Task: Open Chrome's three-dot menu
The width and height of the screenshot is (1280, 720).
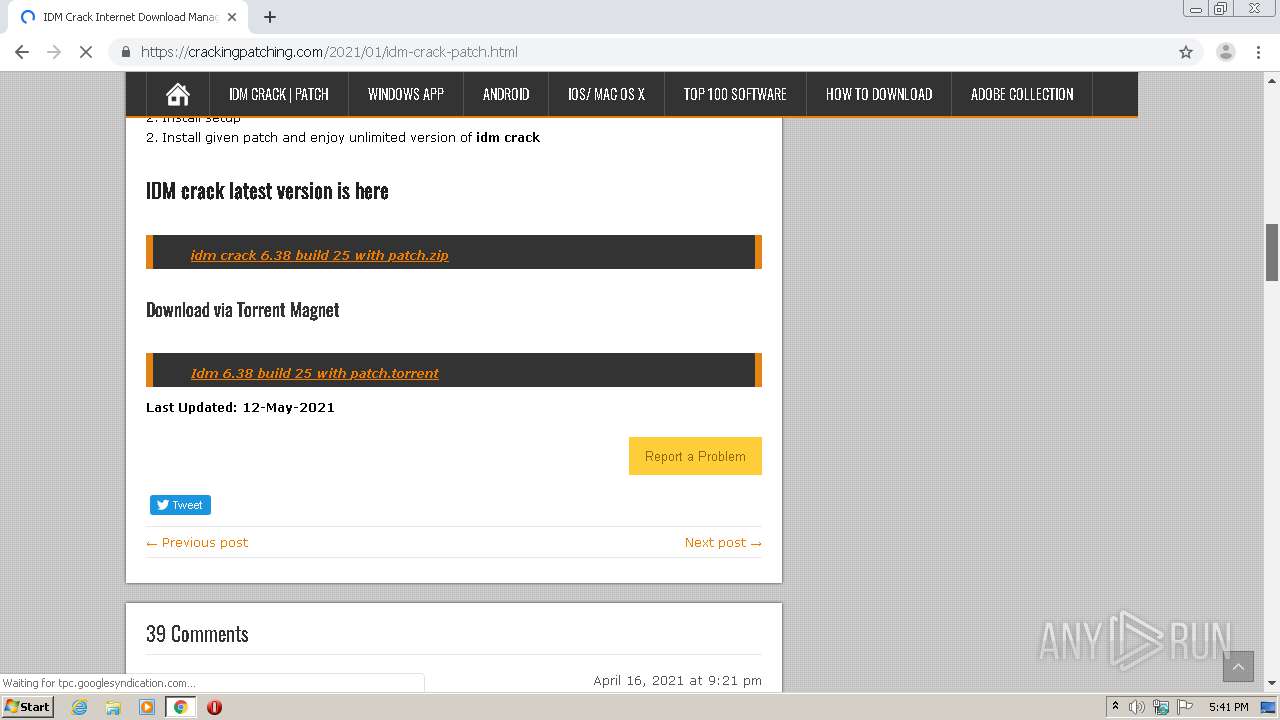Action: click(x=1258, y=52)
